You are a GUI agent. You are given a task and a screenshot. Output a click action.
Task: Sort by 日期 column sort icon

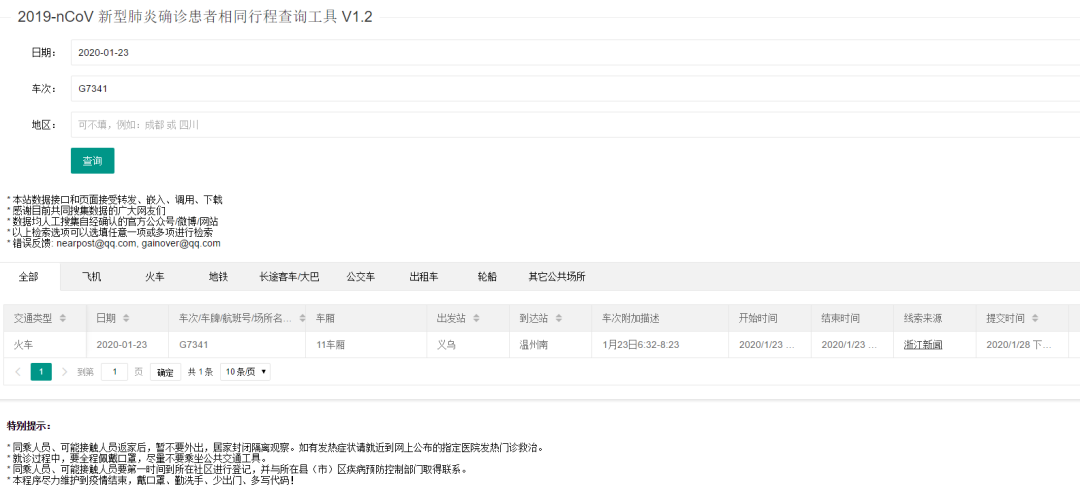(x=126, y=318)
